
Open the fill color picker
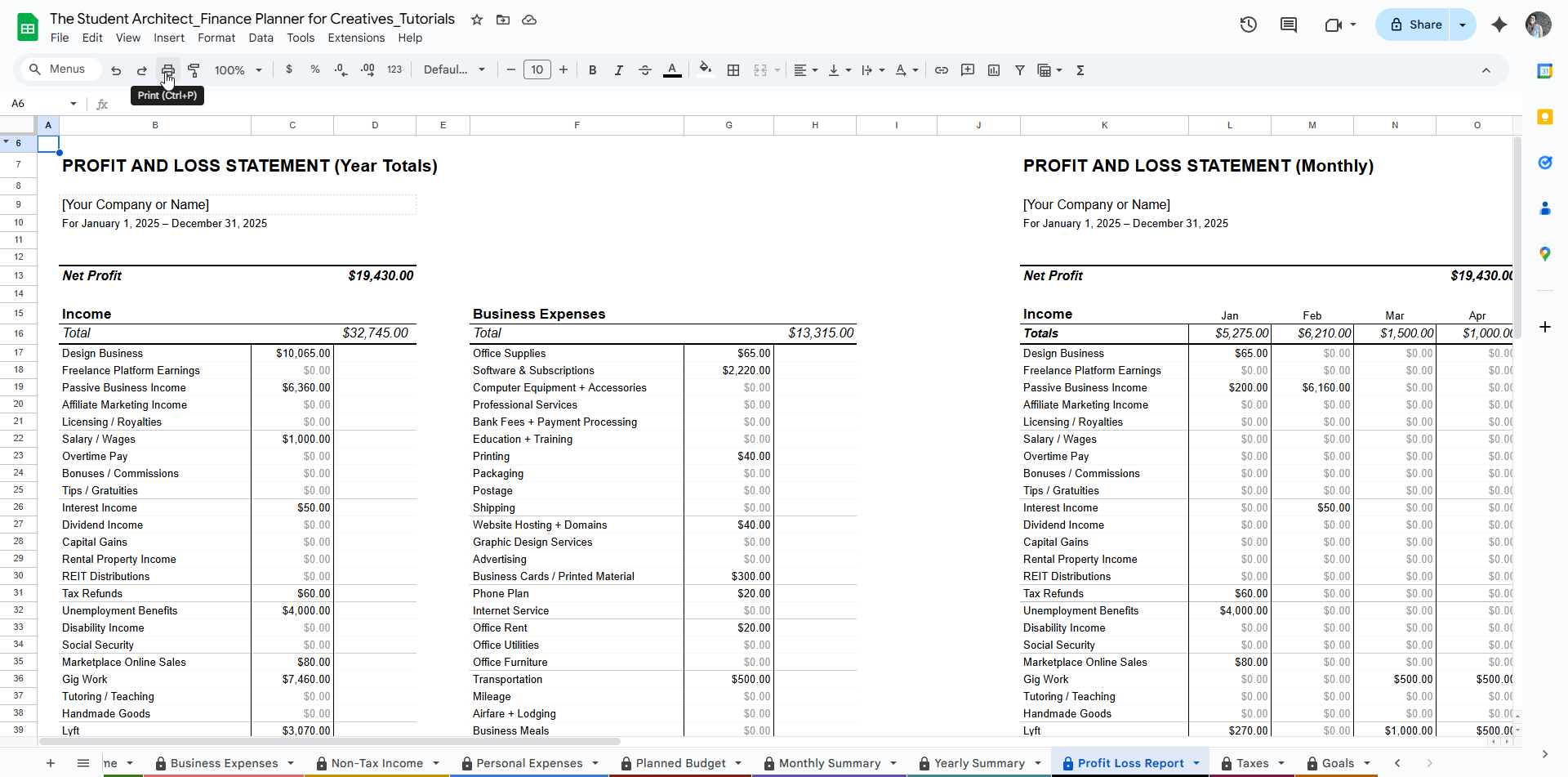point(706,70)
